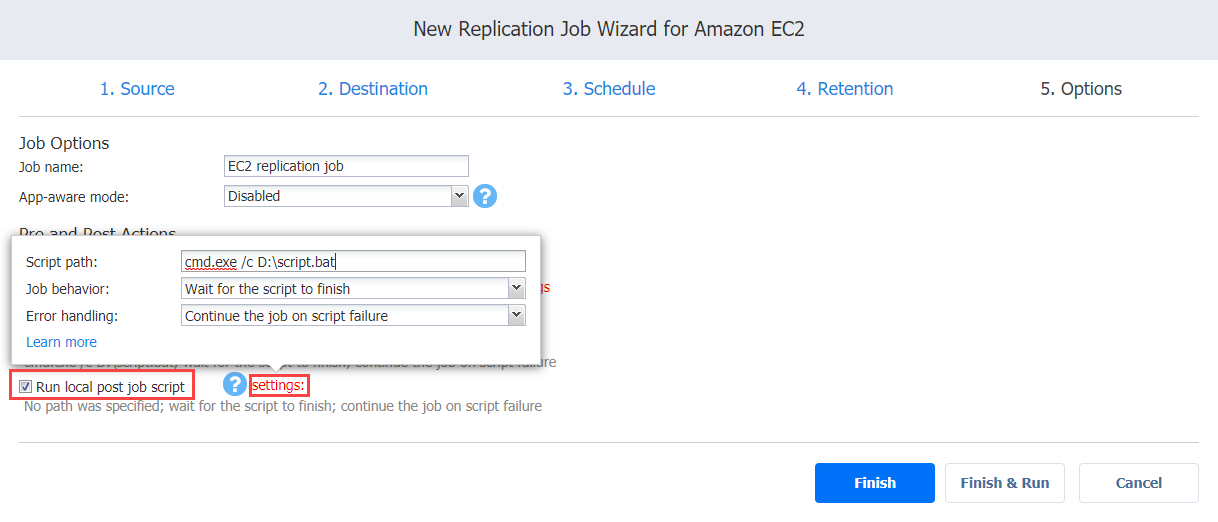Expand the App-aware mode dropdown
1218x522 pixels.
coord(346,196)
